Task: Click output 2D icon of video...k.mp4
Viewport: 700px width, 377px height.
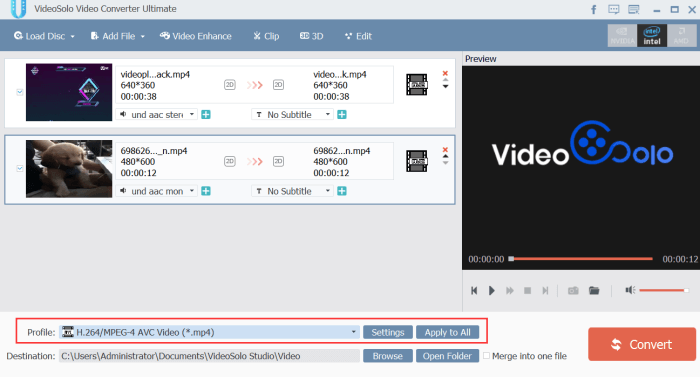Action: point(278,85)
